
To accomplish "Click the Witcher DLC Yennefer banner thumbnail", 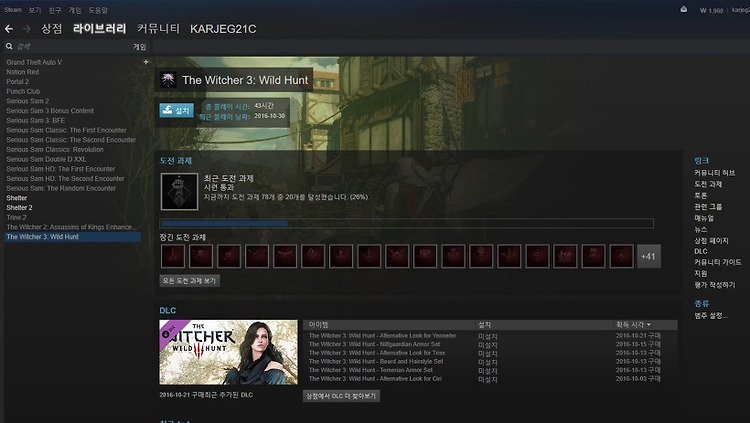I will coord(228,352).
